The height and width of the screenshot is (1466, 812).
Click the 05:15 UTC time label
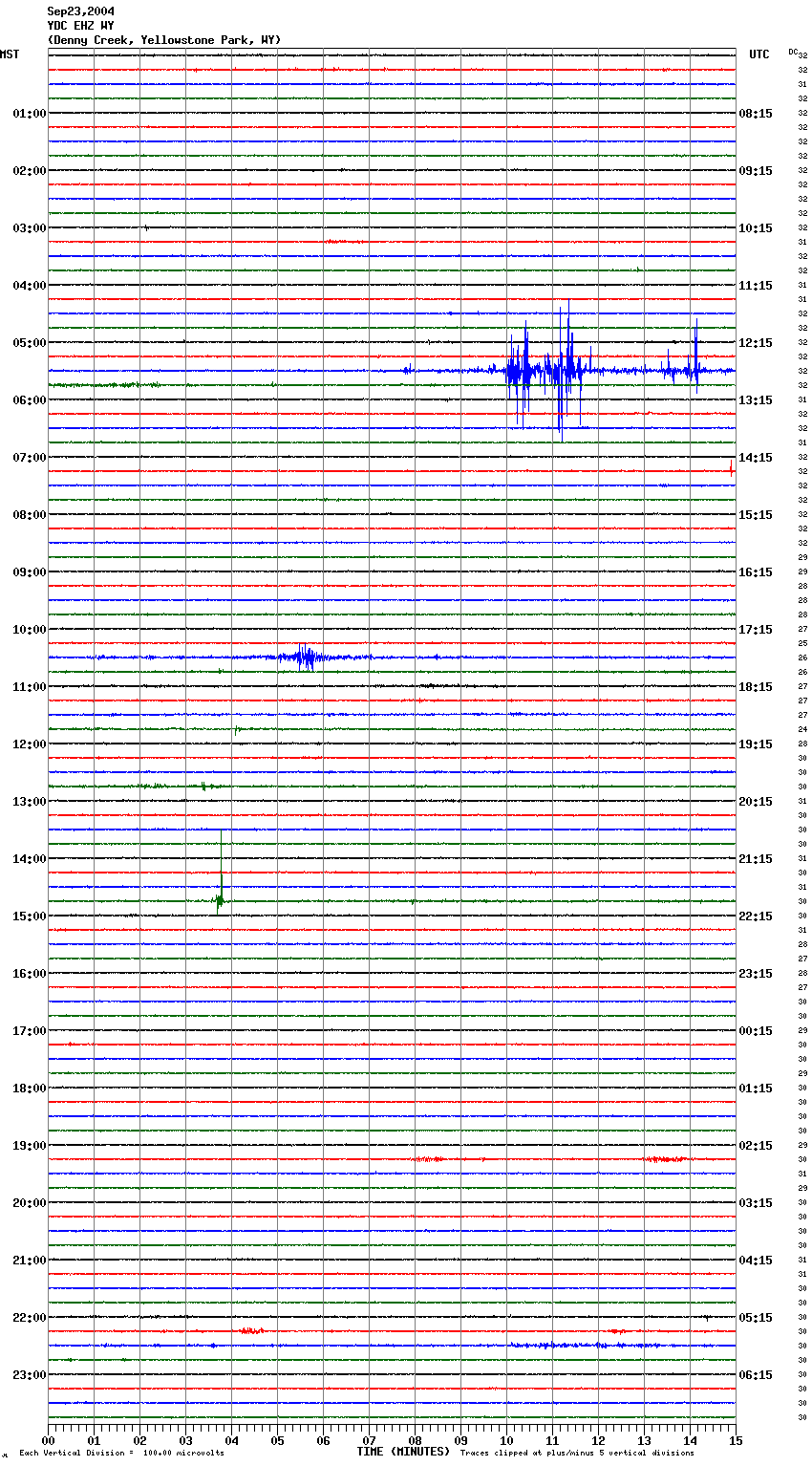(756, 1318)
